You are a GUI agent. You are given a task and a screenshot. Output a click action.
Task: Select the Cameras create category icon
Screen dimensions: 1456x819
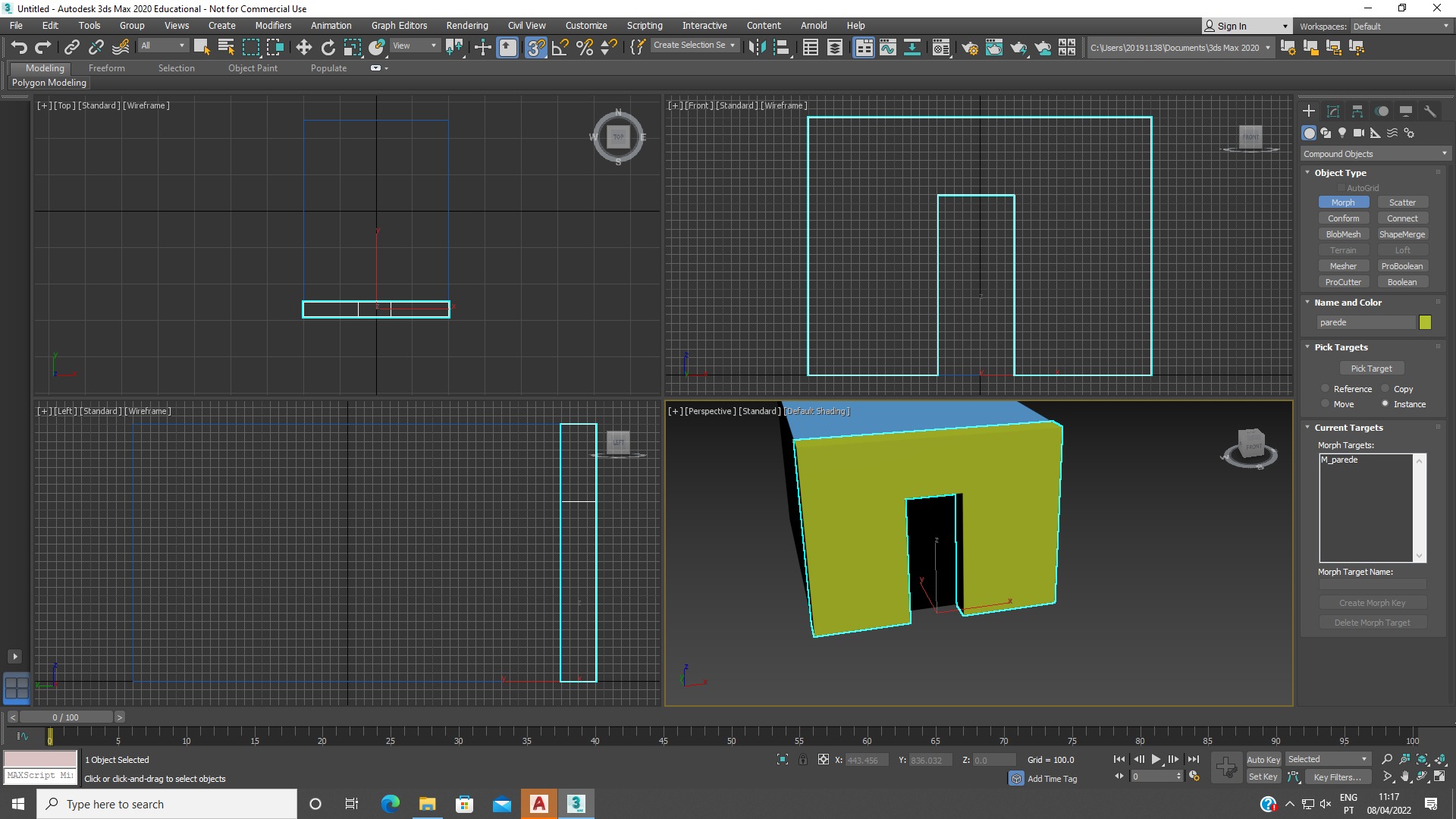1359,133
